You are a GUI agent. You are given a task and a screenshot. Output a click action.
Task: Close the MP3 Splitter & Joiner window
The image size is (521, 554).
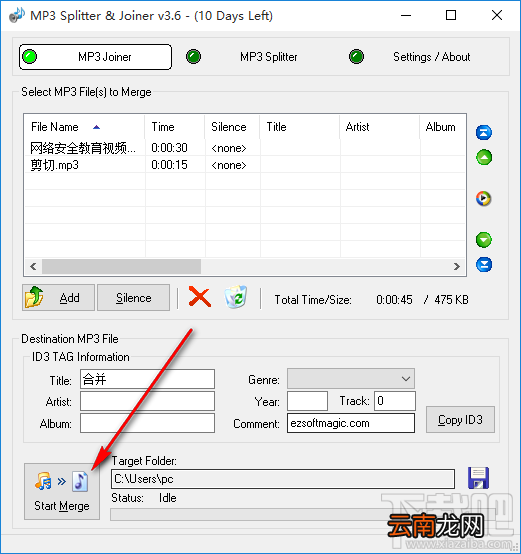497,15
